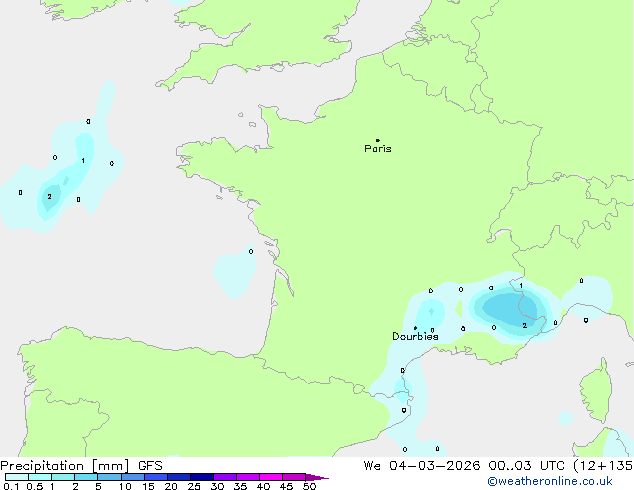Click the GFS model label

[x=150, y=466]
